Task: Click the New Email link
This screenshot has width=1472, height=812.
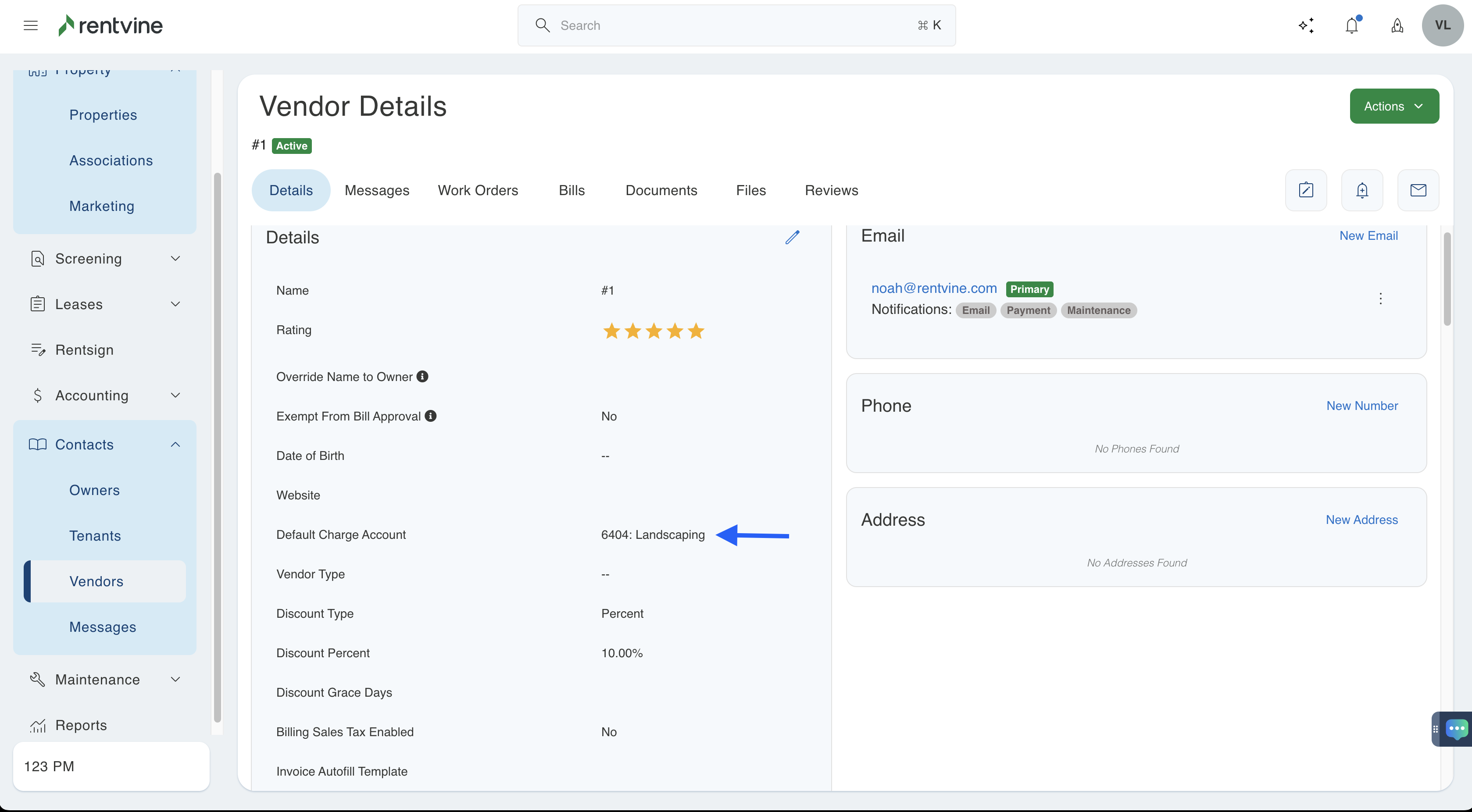Action: tap(1368, 235)
